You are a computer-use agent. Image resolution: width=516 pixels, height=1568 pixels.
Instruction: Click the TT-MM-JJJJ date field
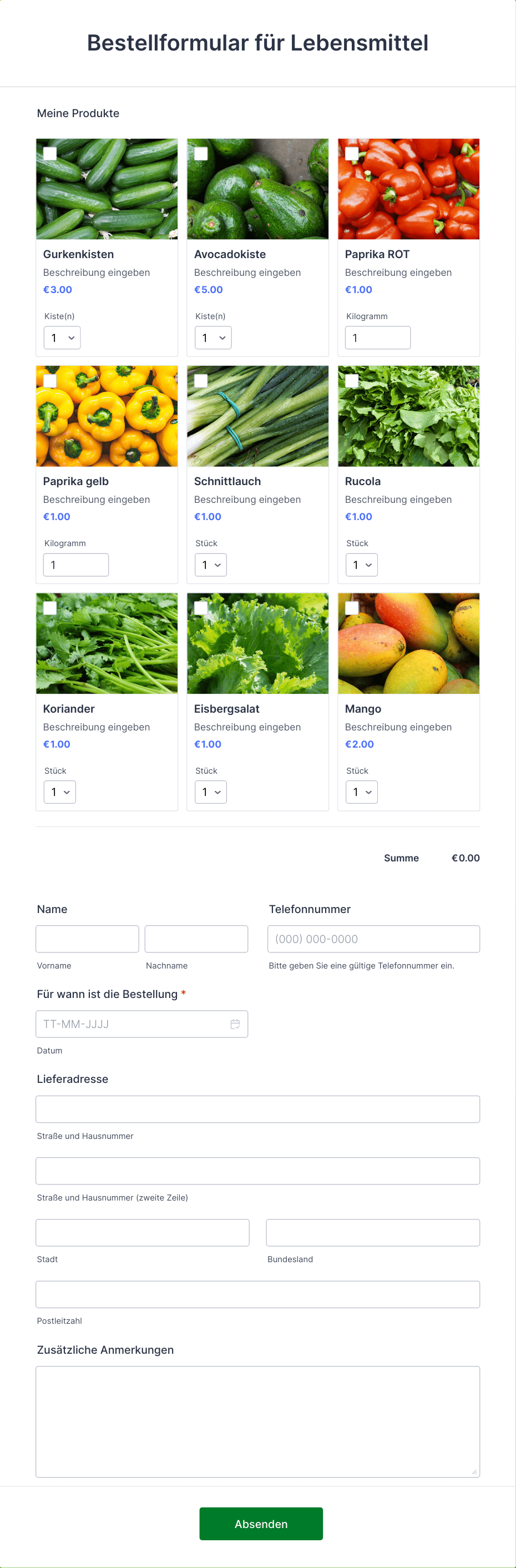tap(142, 1024)
